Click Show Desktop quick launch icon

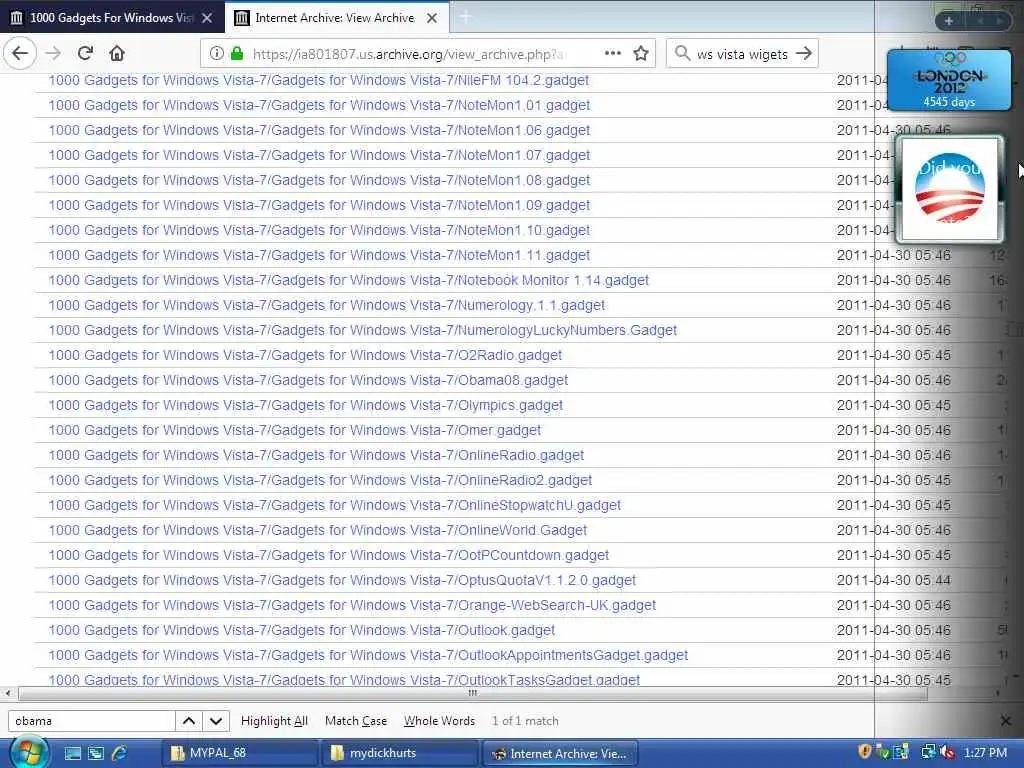pos(72,753)
